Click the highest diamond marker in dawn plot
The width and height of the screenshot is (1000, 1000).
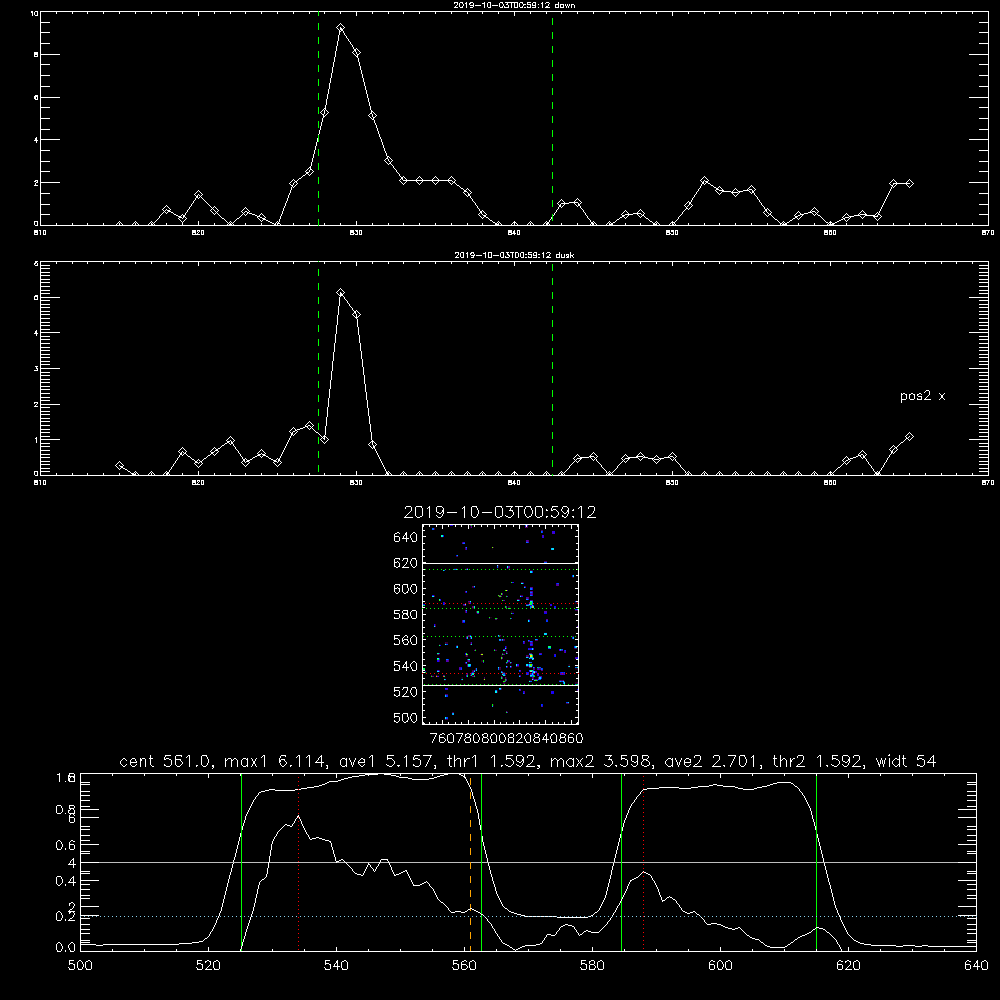click(x=341, y=28)
